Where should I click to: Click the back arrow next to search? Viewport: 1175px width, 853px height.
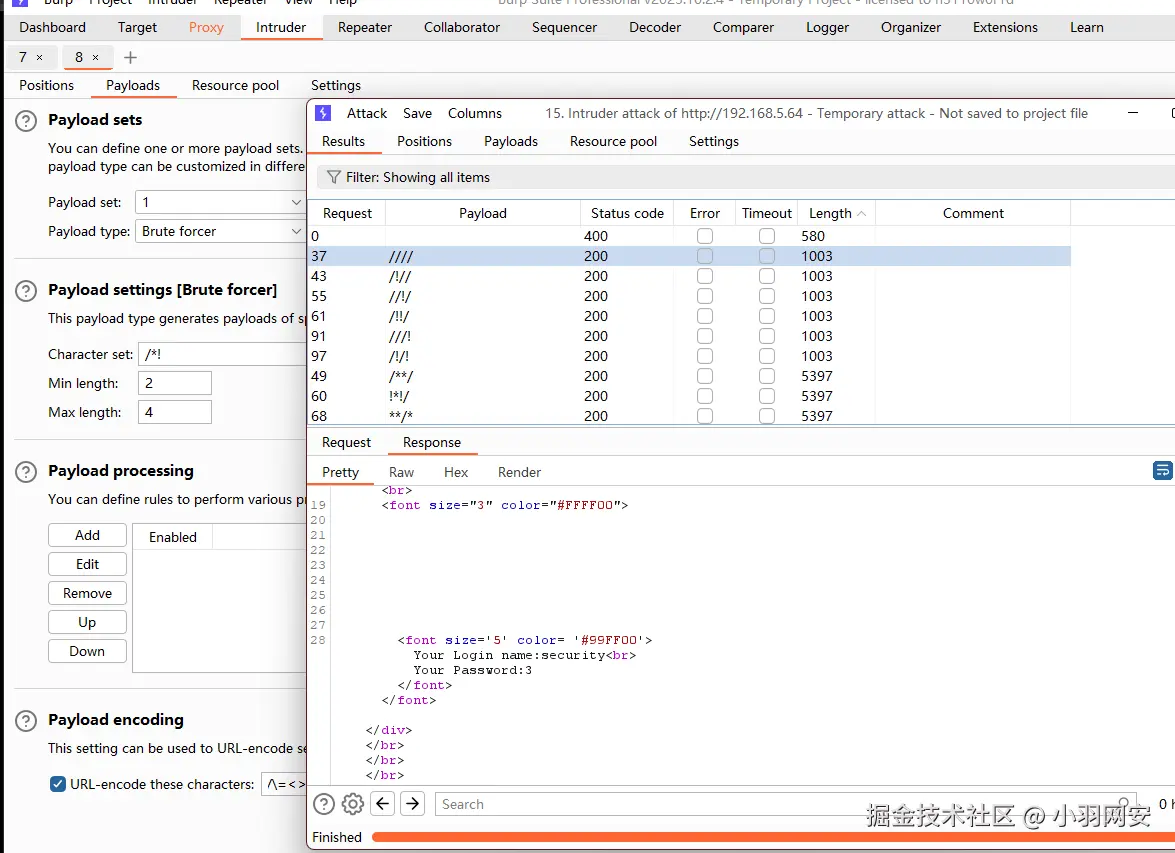pyautogui.click(x=382, y=804)
